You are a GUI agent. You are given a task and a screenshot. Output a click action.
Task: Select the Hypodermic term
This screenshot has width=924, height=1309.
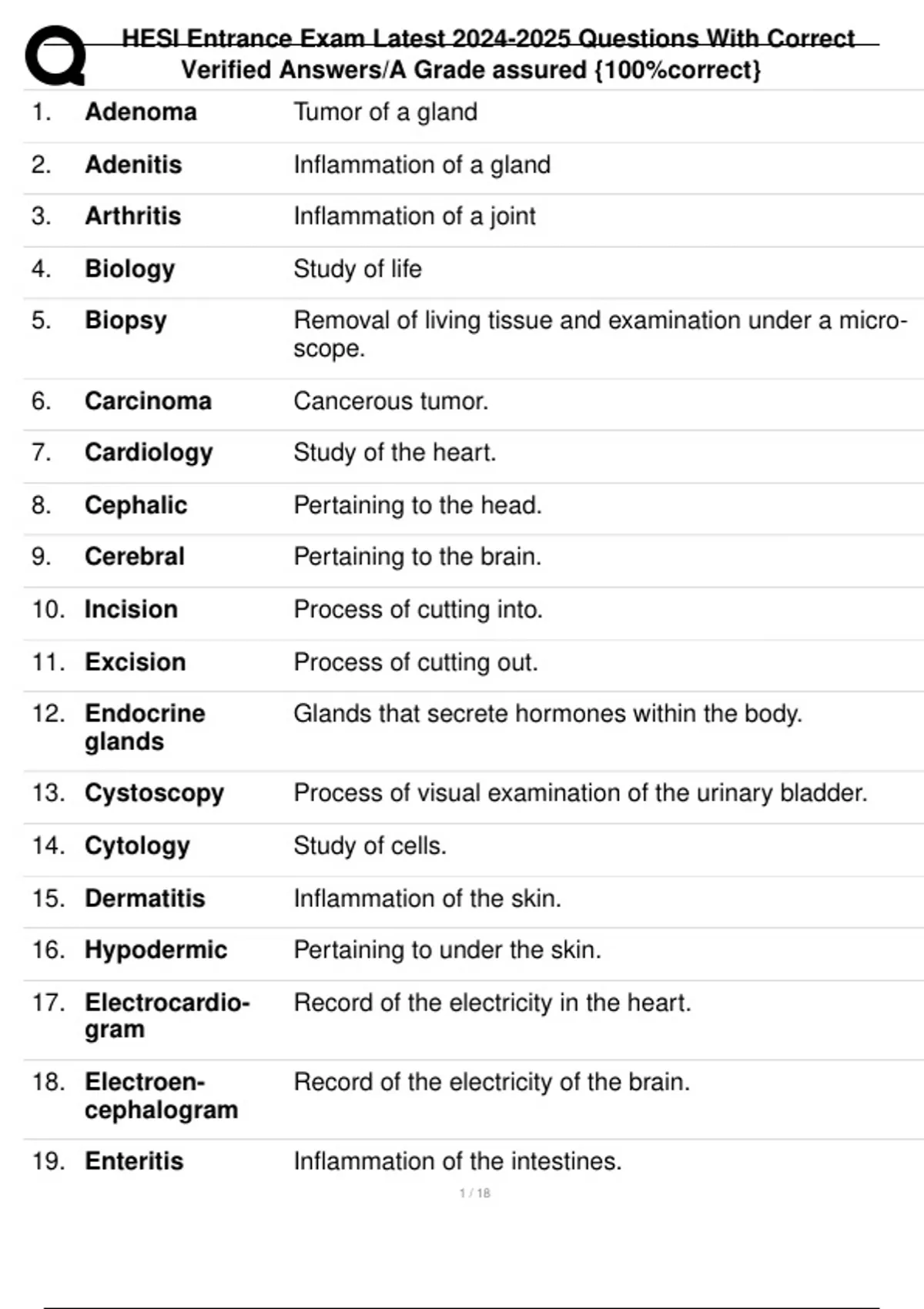[x=156, y=950]
